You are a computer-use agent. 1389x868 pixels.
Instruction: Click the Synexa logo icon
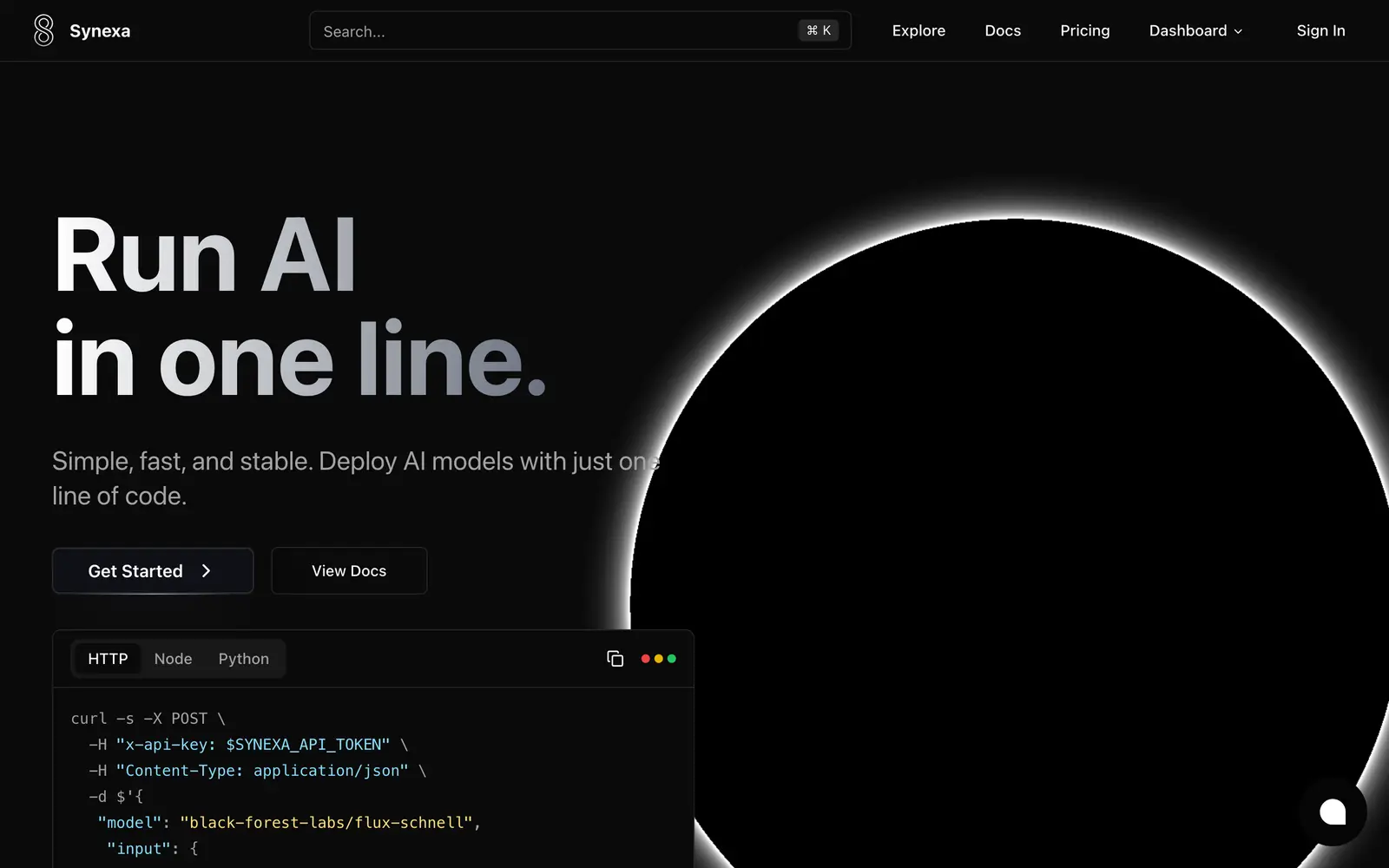coord(43,30)
